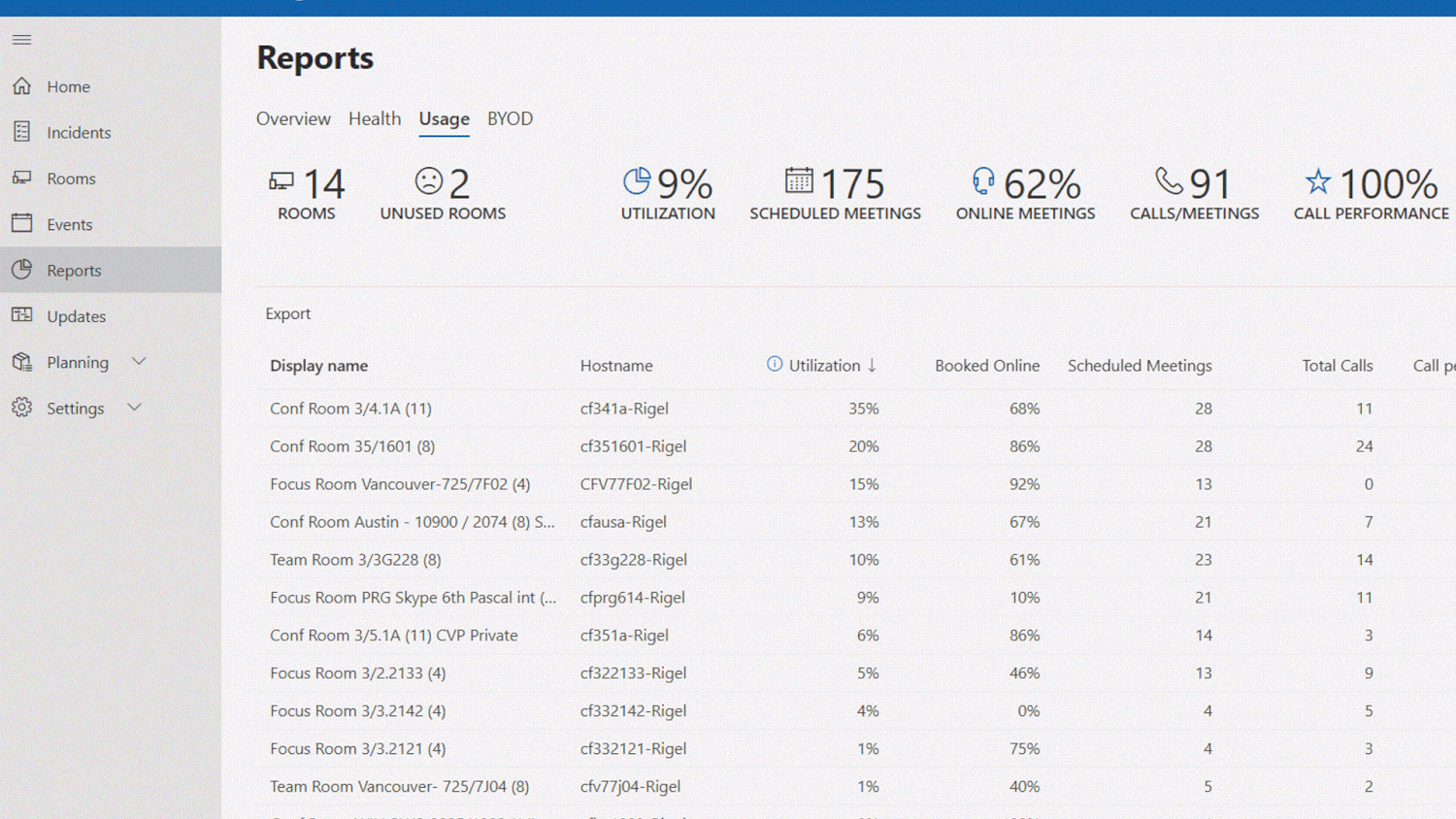1456x819 pixels.
Task: Click the Planning icon in sidebar
Action: (x=22, y=362)
